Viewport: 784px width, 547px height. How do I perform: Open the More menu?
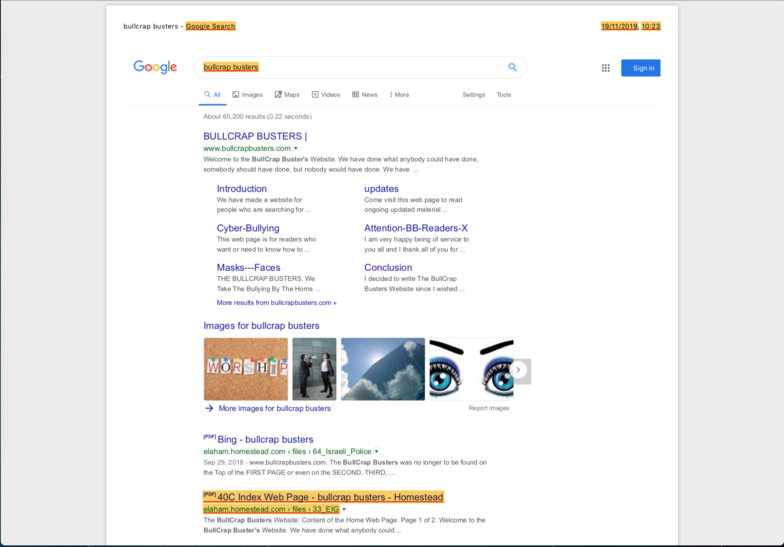[400, 94]
